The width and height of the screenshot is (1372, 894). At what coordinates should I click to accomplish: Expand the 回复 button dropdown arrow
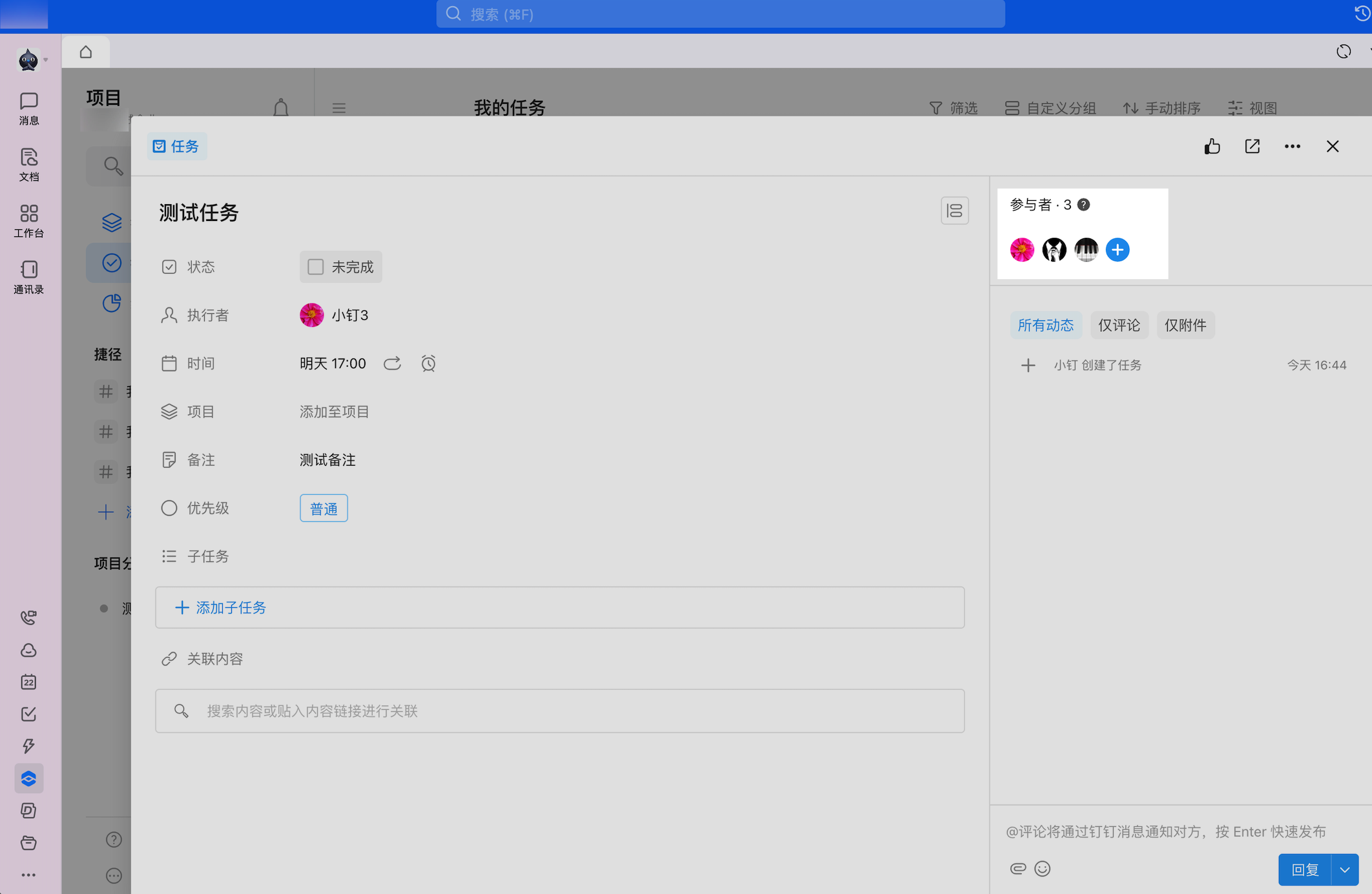1345,869
